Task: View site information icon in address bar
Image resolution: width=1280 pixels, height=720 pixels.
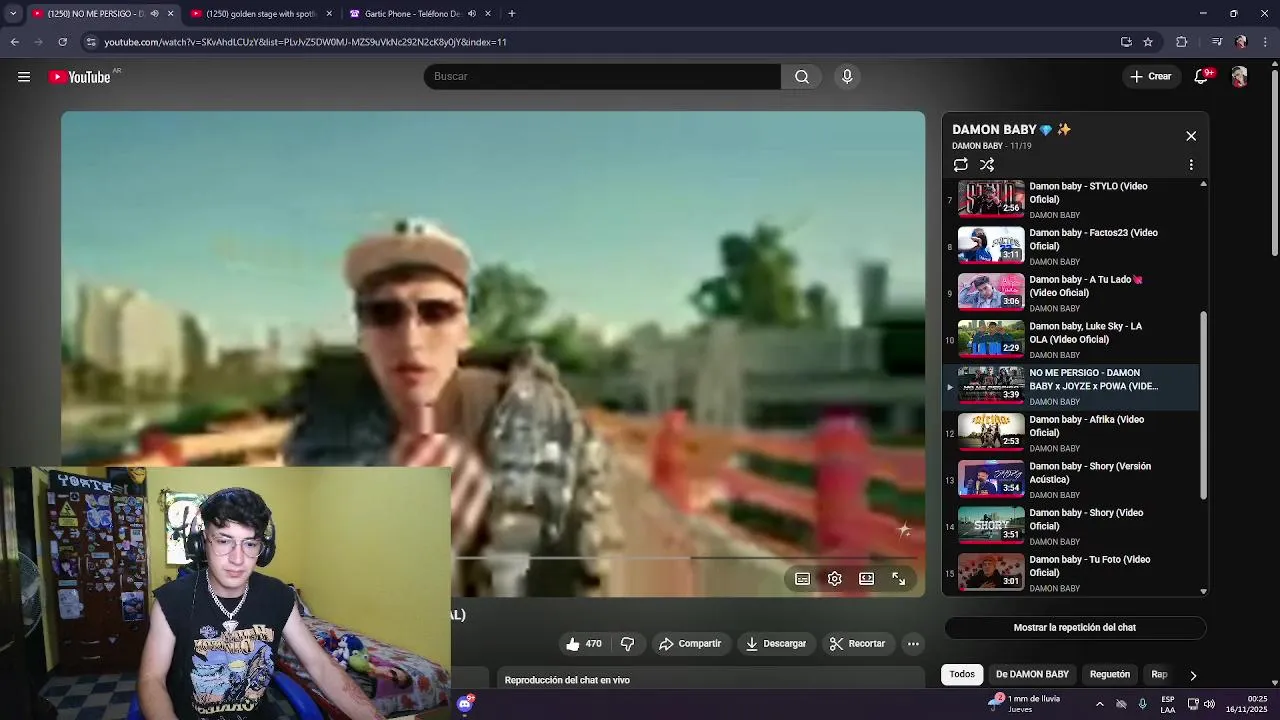Action: click(91, 42)
